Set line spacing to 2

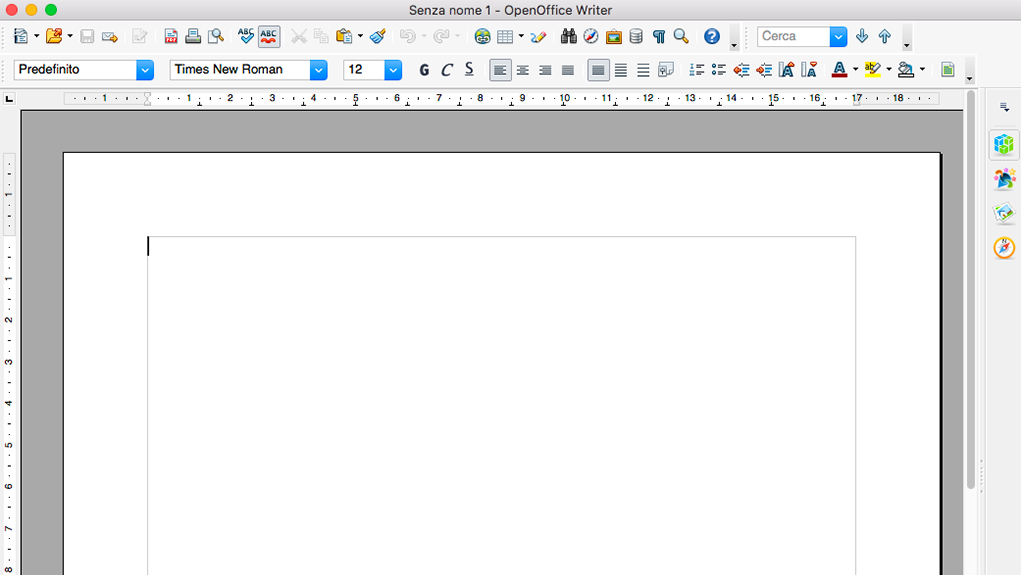(x=643, y=70)
